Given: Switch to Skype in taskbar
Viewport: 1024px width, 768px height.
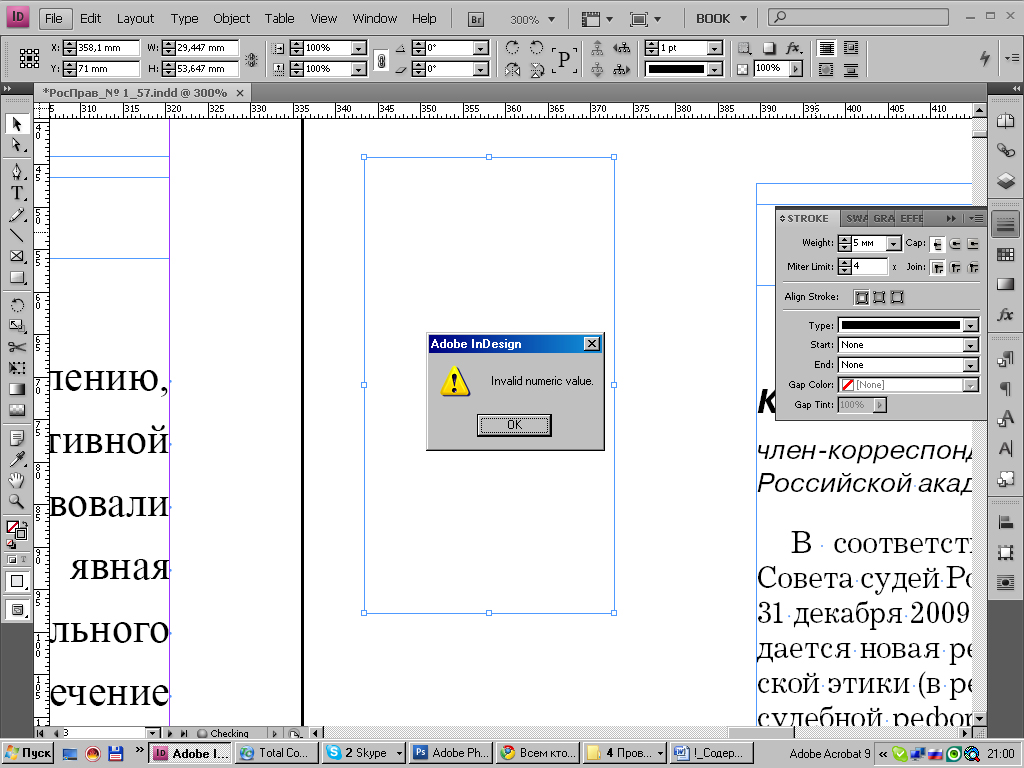Looking at the screenshot, I should point(364,753).
